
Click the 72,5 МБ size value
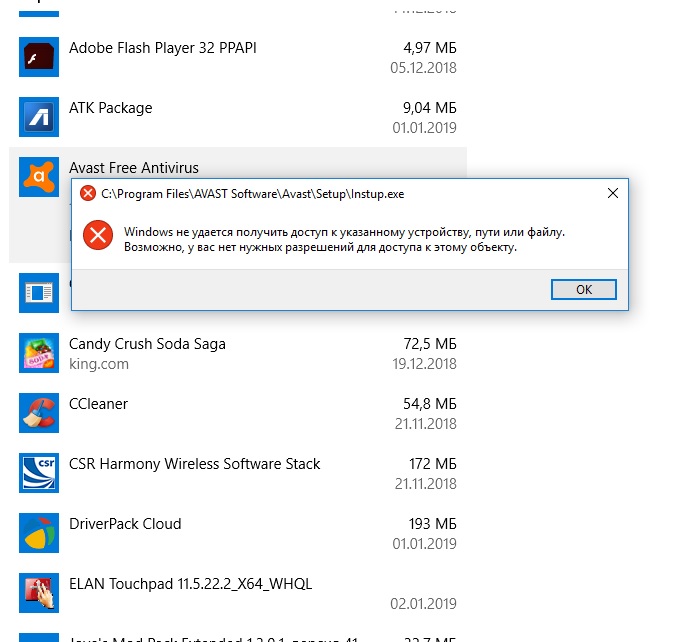430,344
